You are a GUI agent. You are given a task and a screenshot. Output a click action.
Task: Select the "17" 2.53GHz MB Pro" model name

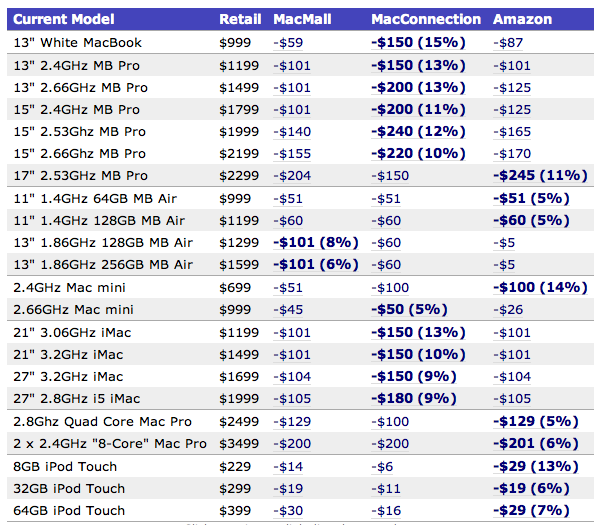80,176
